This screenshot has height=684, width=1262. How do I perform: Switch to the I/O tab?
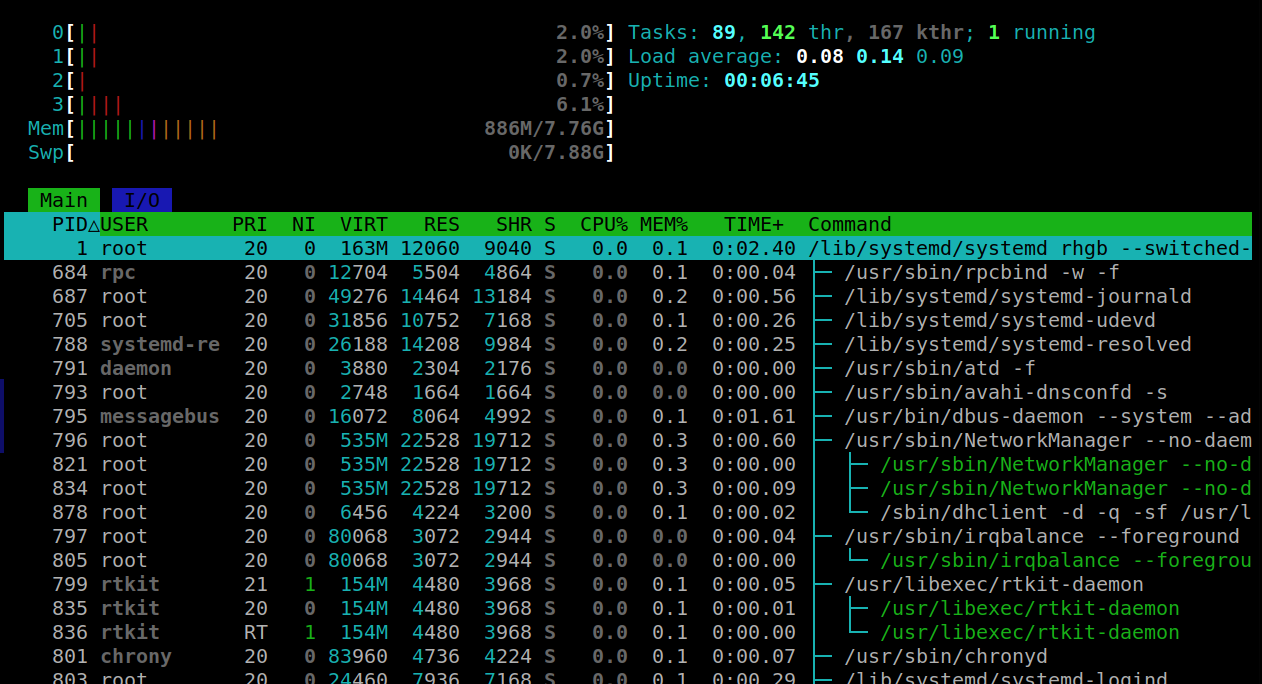pos(141,200)
